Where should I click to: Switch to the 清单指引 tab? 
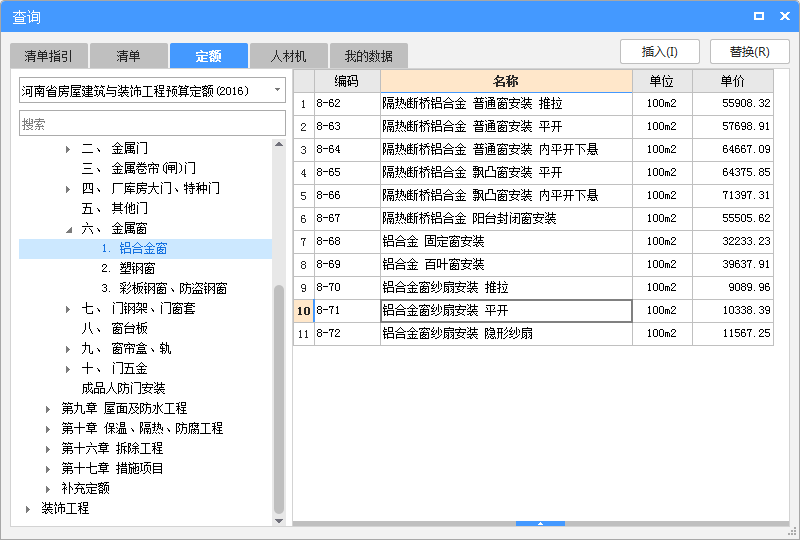tap(49, 56)
